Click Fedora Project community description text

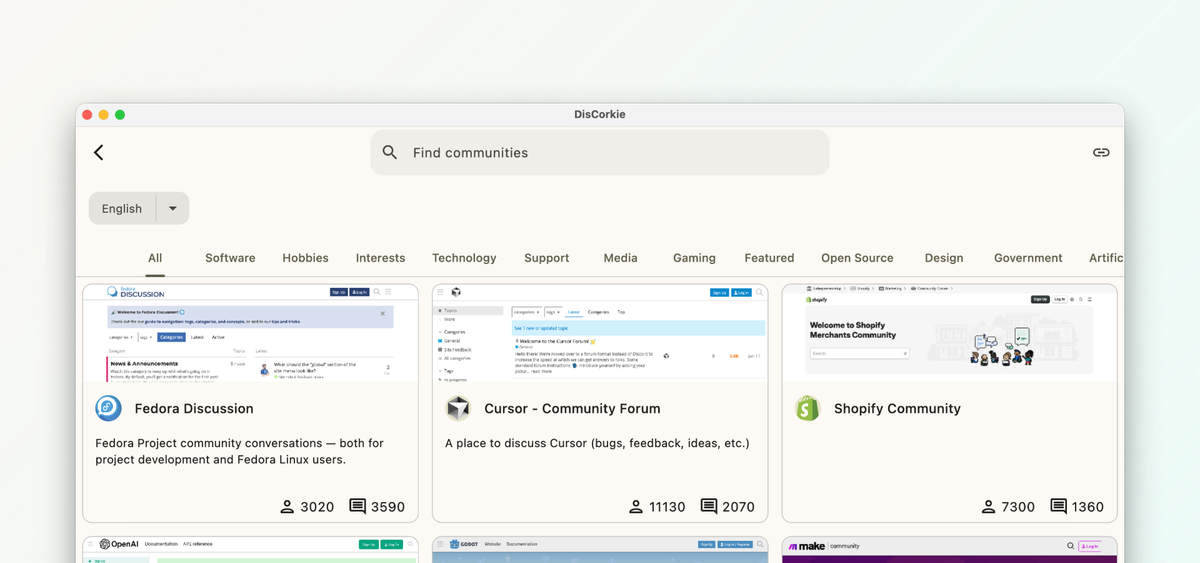tap(239, 451)
